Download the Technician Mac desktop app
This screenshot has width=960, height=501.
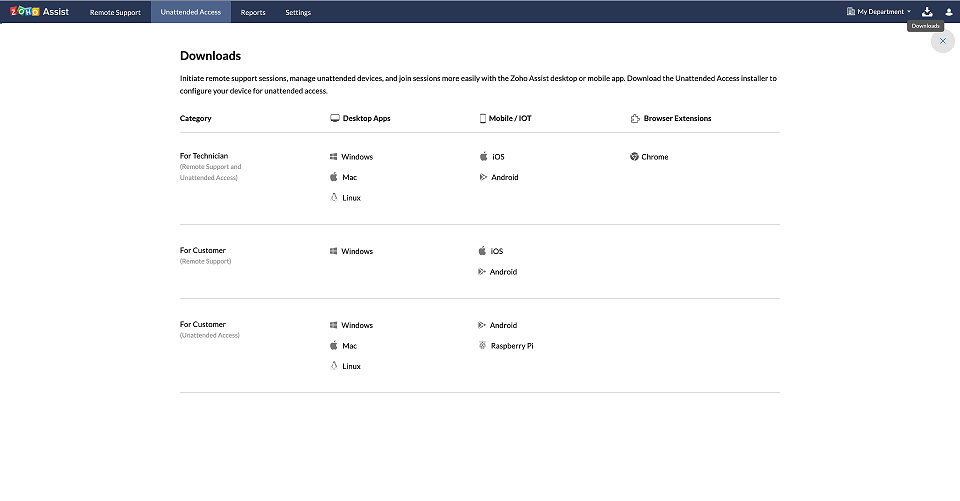pos(349,177)
